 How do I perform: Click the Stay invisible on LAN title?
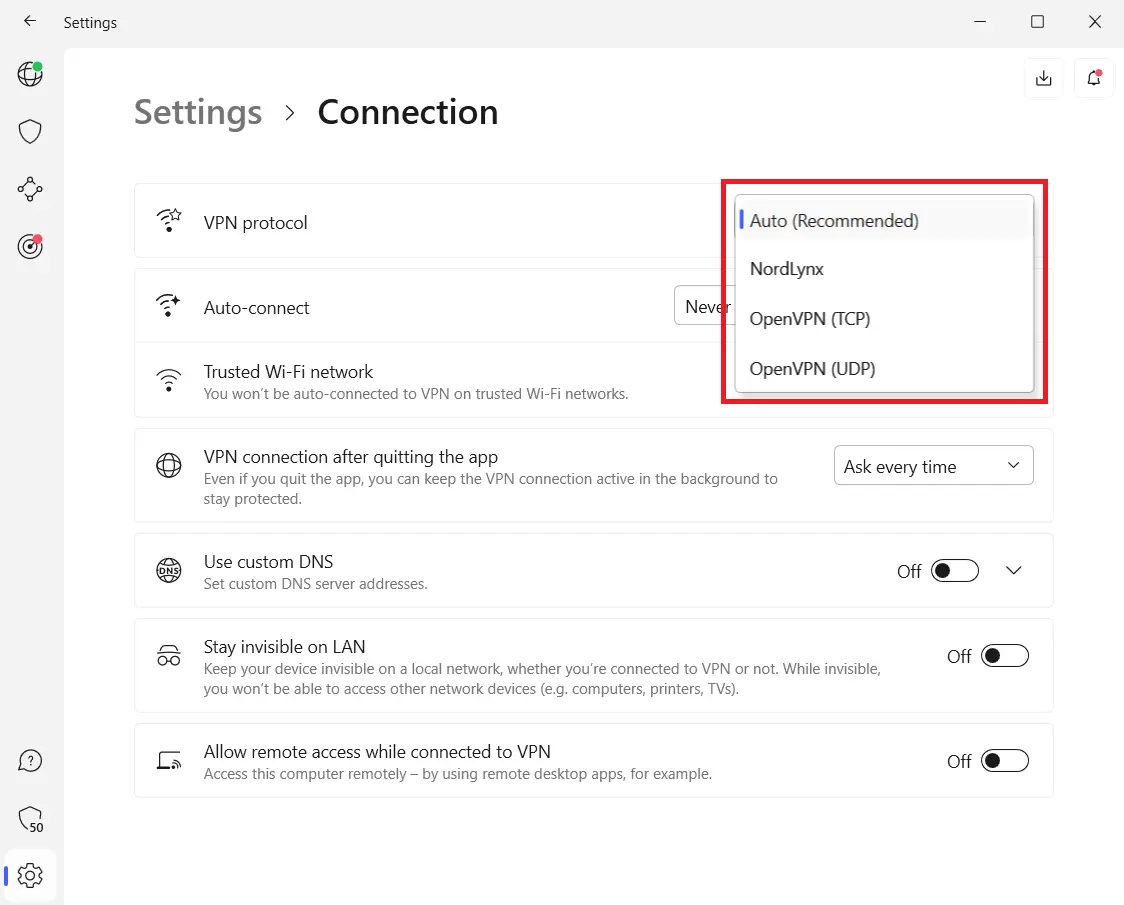pyautogui.click(x=284, y=647)
